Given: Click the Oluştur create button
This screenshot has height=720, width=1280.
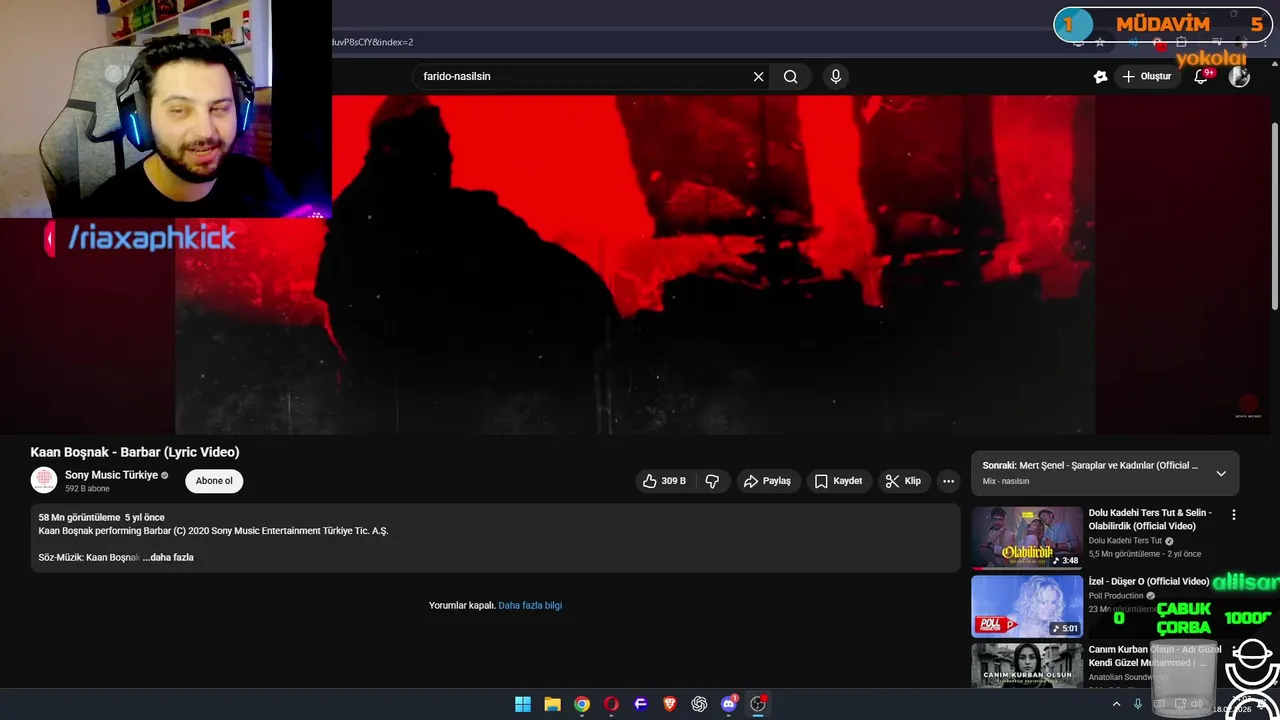Looking at the screenshot, I should point(1148,77).
